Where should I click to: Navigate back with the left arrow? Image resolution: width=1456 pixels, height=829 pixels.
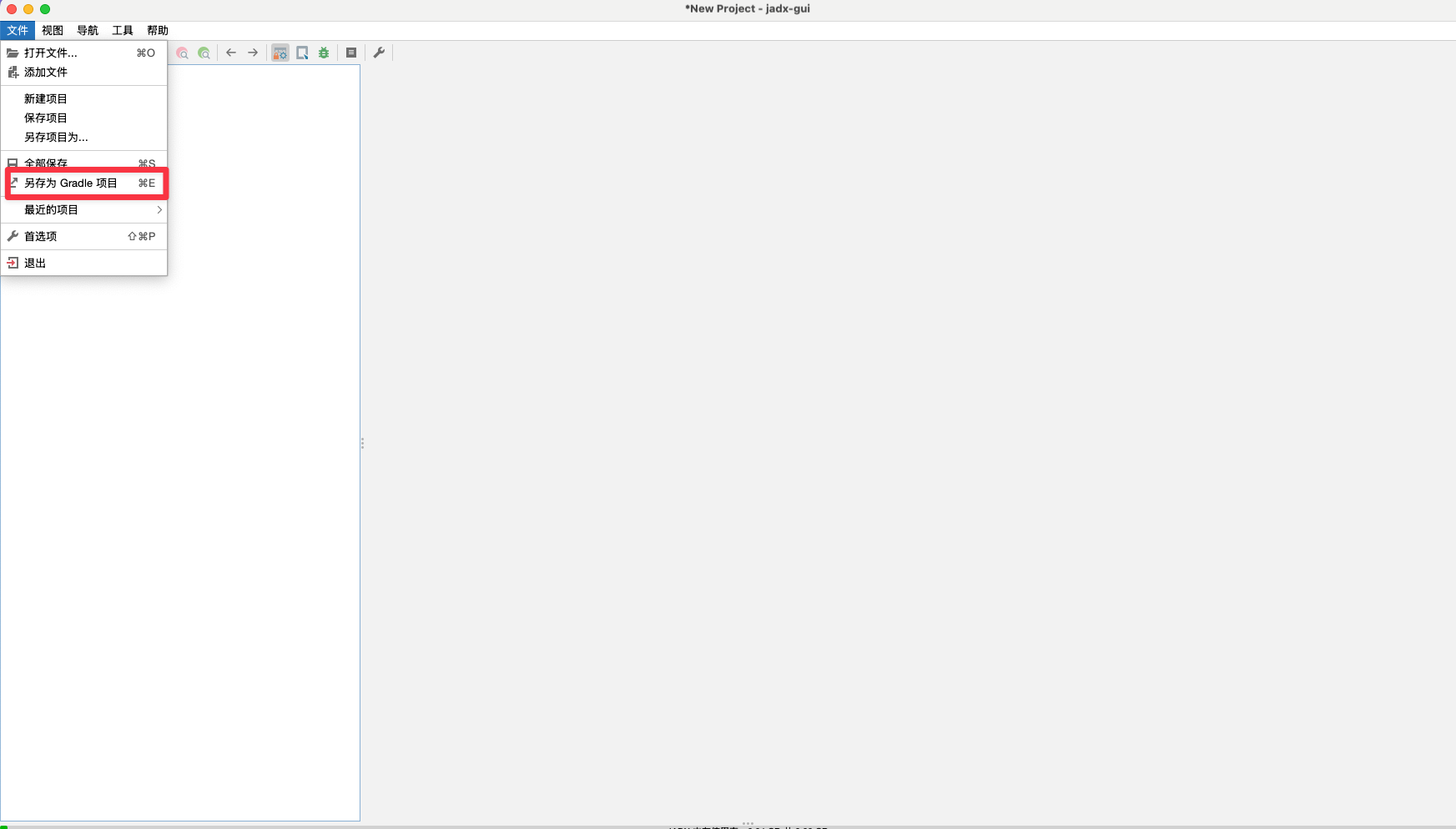click(231, 53)
